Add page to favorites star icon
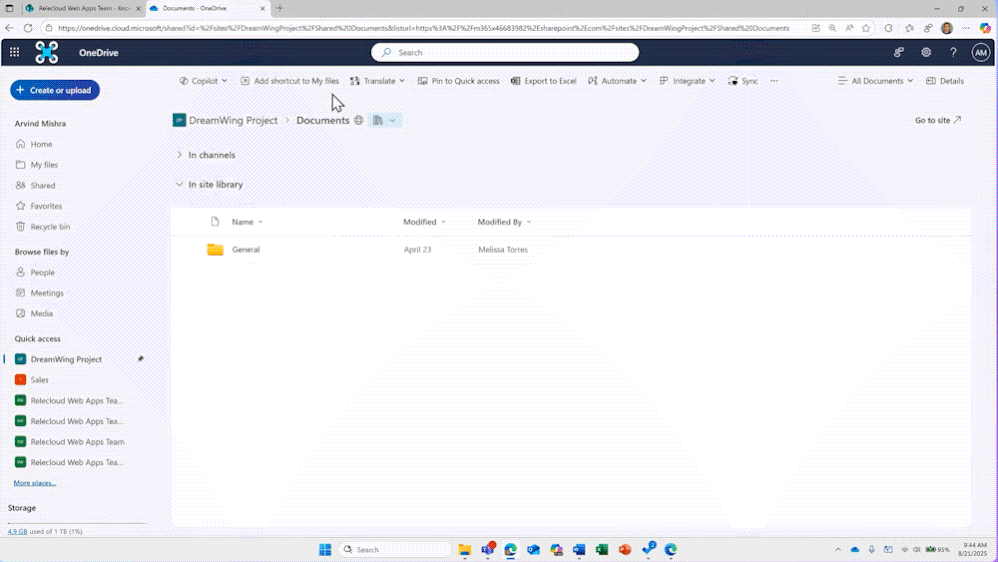The height and width of the screenshot is (562, 998). pyautogui.click(x=866, y=28)
